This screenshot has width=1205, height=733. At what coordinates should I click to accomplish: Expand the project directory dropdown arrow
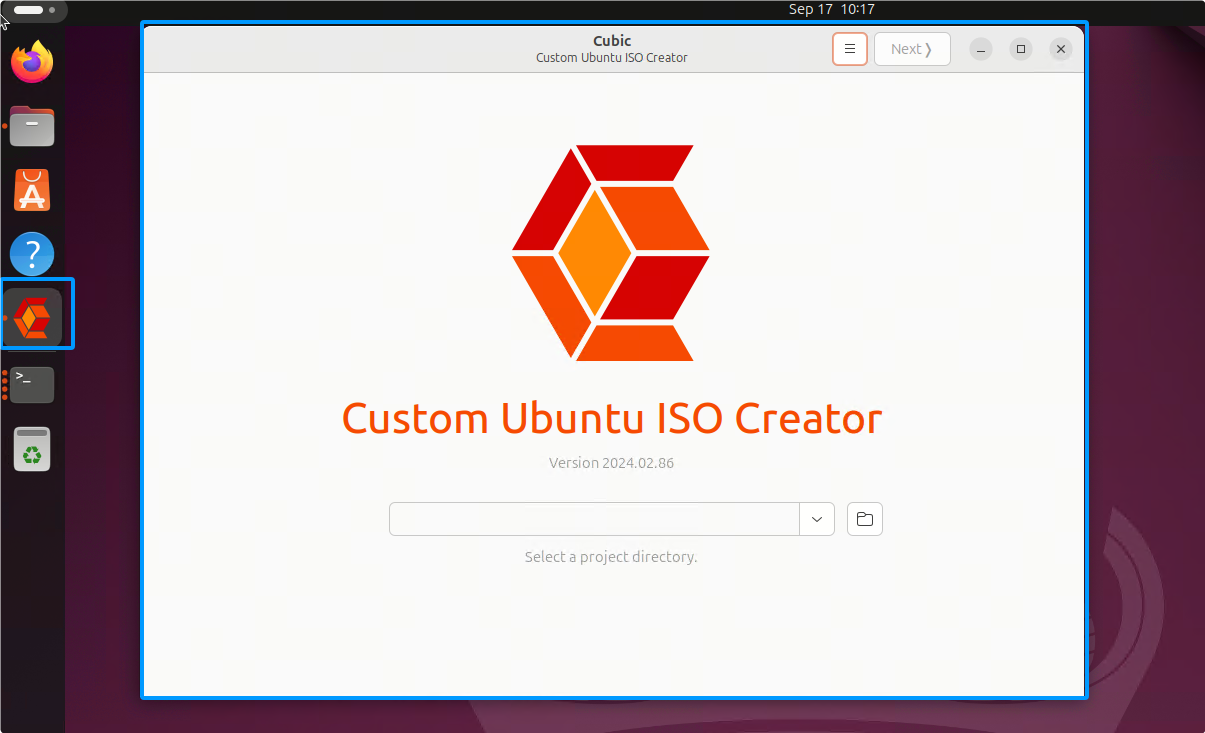tap(817, 519)
